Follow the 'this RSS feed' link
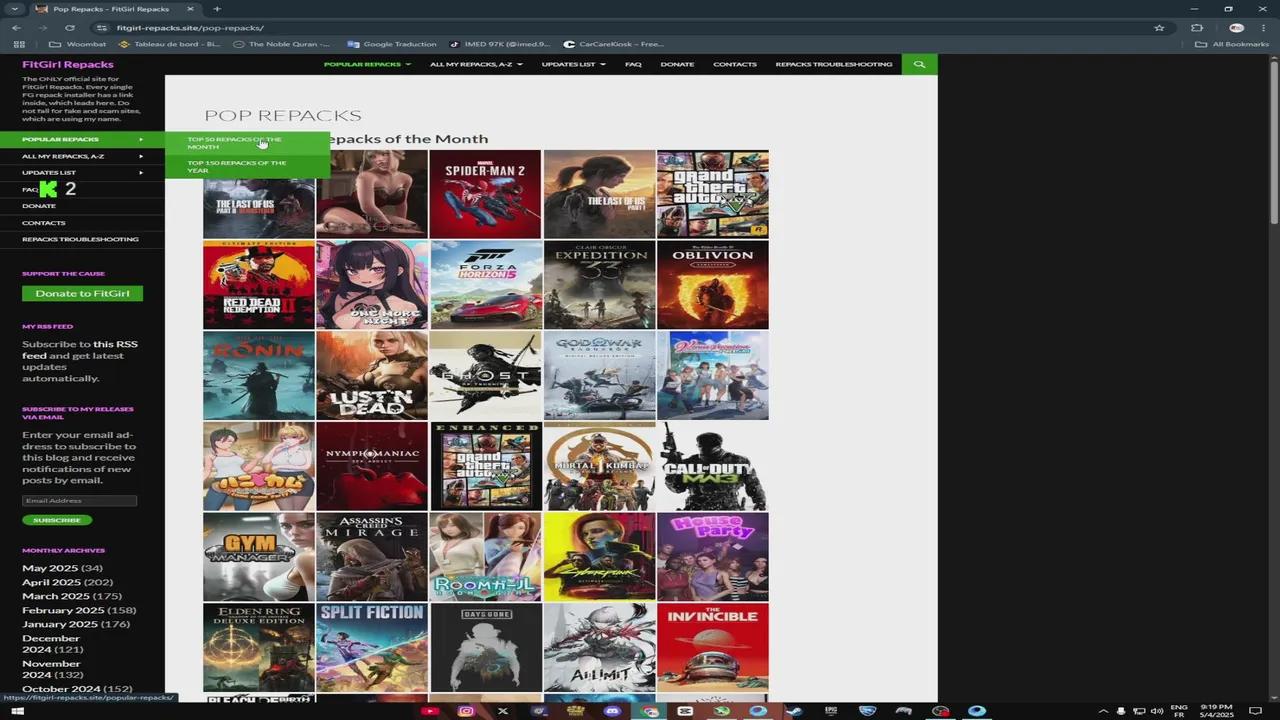1280x720 pixels. pos(80,349)
